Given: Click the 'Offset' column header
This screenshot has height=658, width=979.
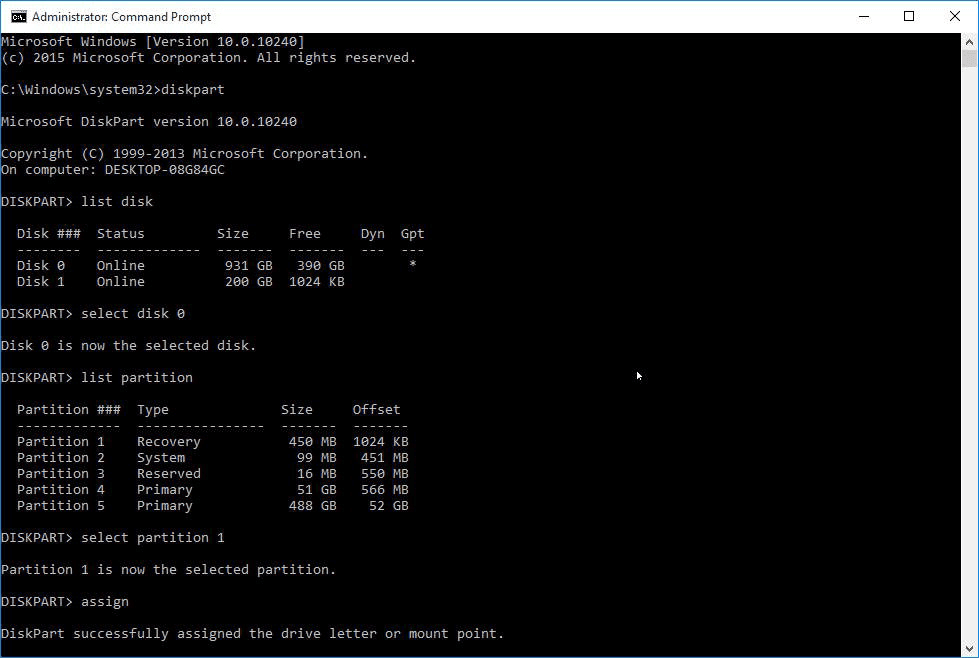Looking at the screenshot, I should [376, 410].
